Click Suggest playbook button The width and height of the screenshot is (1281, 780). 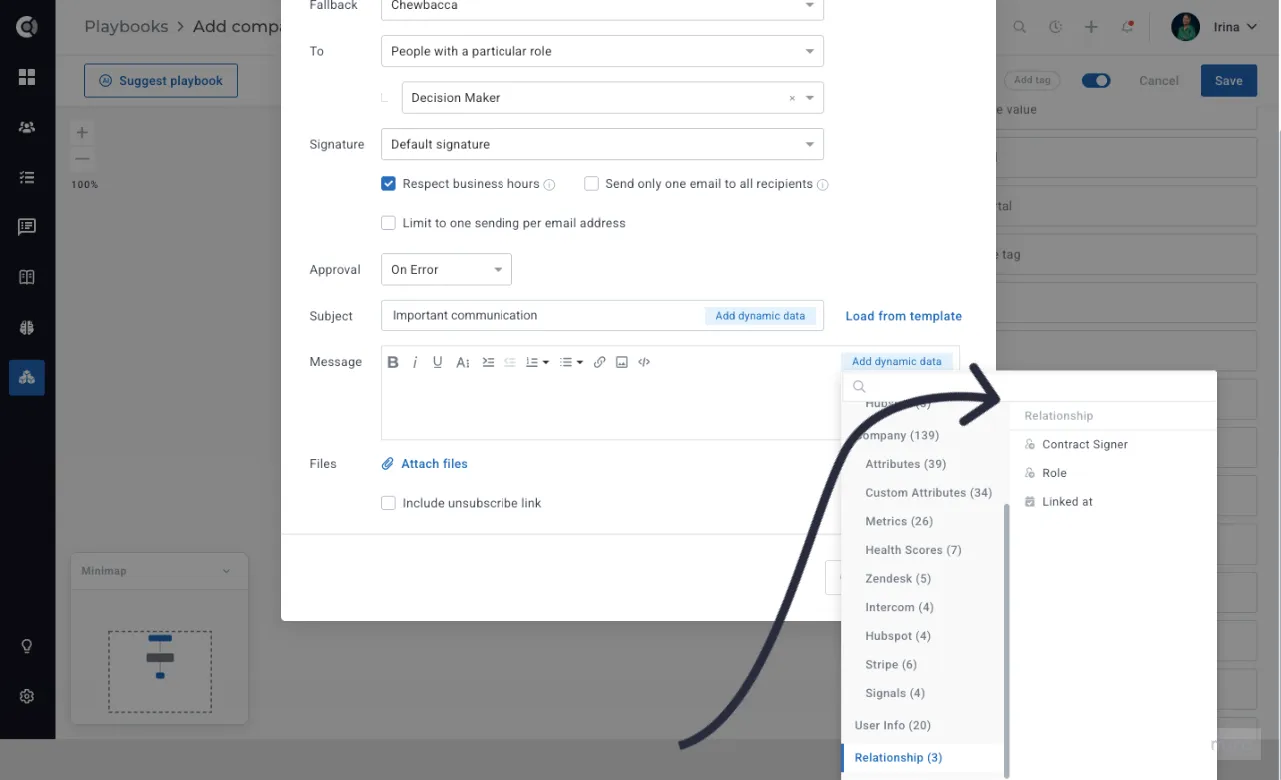[x=161, y=81]
